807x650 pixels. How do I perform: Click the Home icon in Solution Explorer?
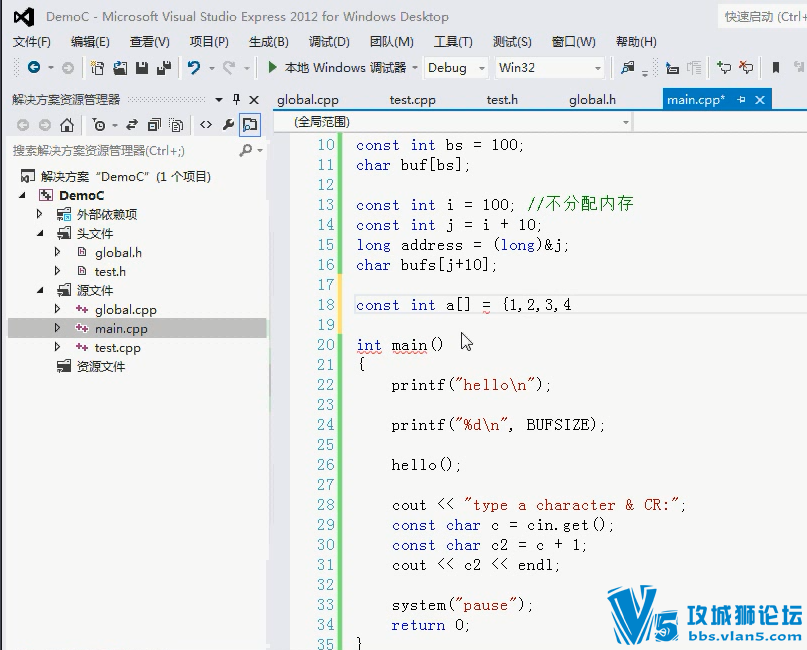click(x=67, y=125)
